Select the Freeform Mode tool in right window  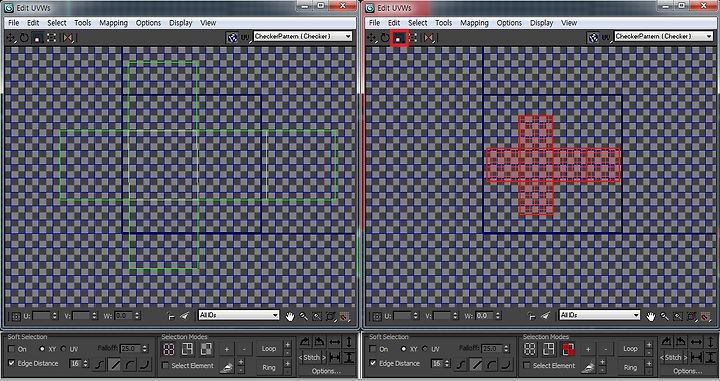[x=413, y=38]
